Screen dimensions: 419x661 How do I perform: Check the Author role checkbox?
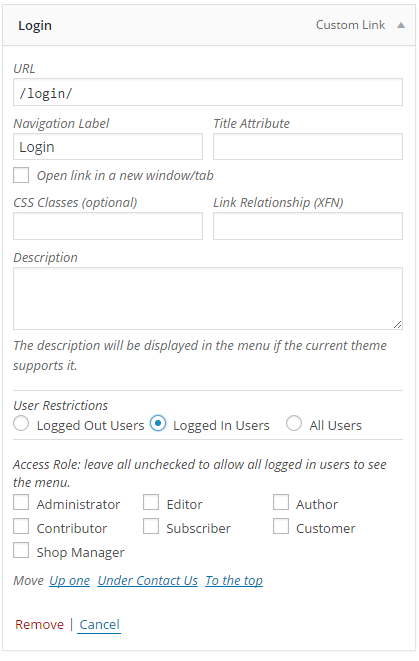click(281, 502)
